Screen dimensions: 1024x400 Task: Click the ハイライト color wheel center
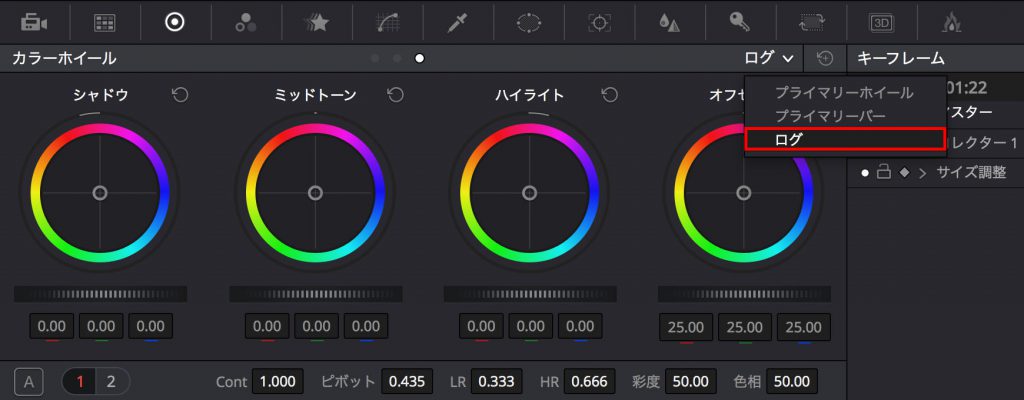(x=530, y=193)
